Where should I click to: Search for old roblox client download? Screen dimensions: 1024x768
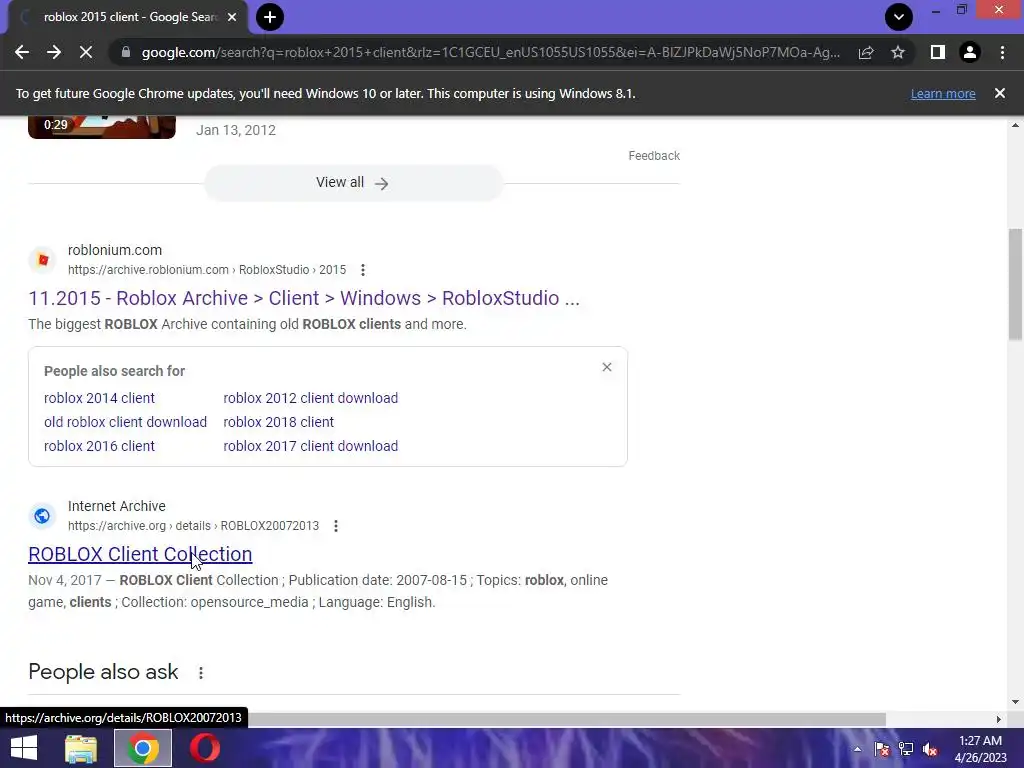click(125, 422)
